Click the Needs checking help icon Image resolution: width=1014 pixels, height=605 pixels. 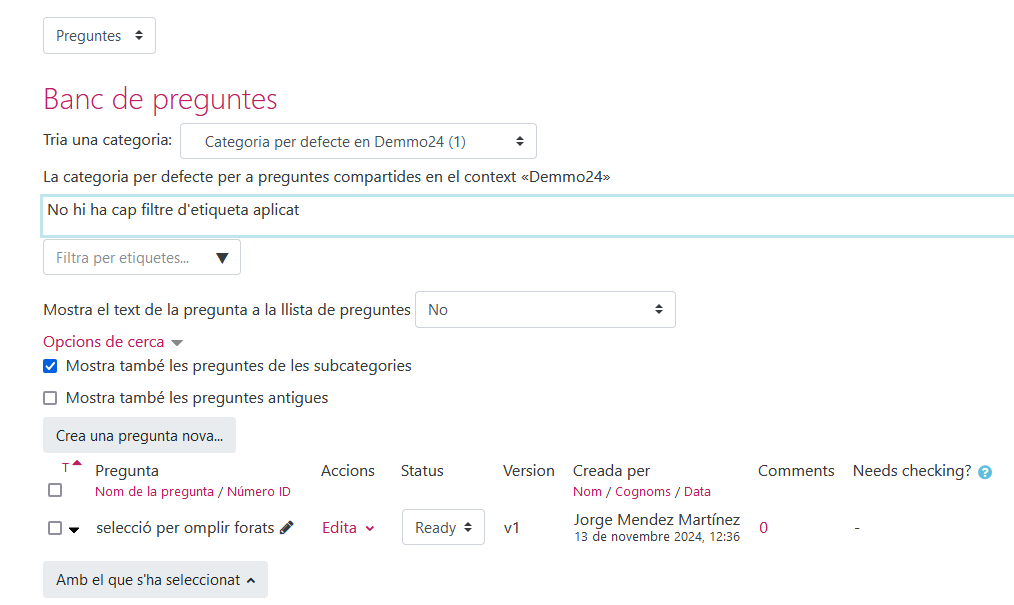click(x=985, y=472)
